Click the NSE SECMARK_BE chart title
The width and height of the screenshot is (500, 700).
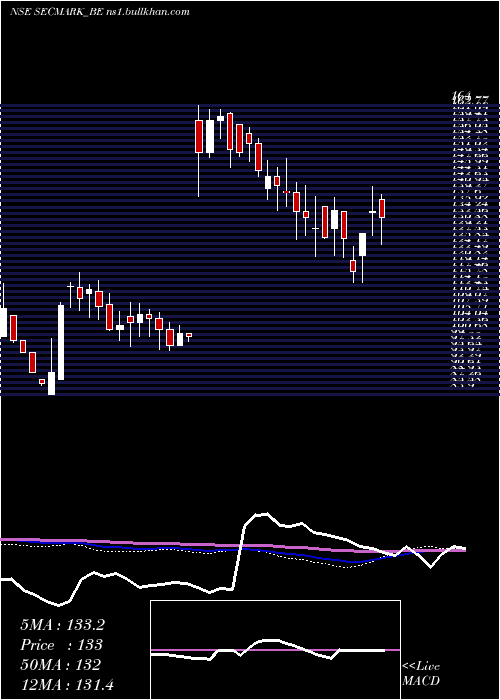click(100, 11)
